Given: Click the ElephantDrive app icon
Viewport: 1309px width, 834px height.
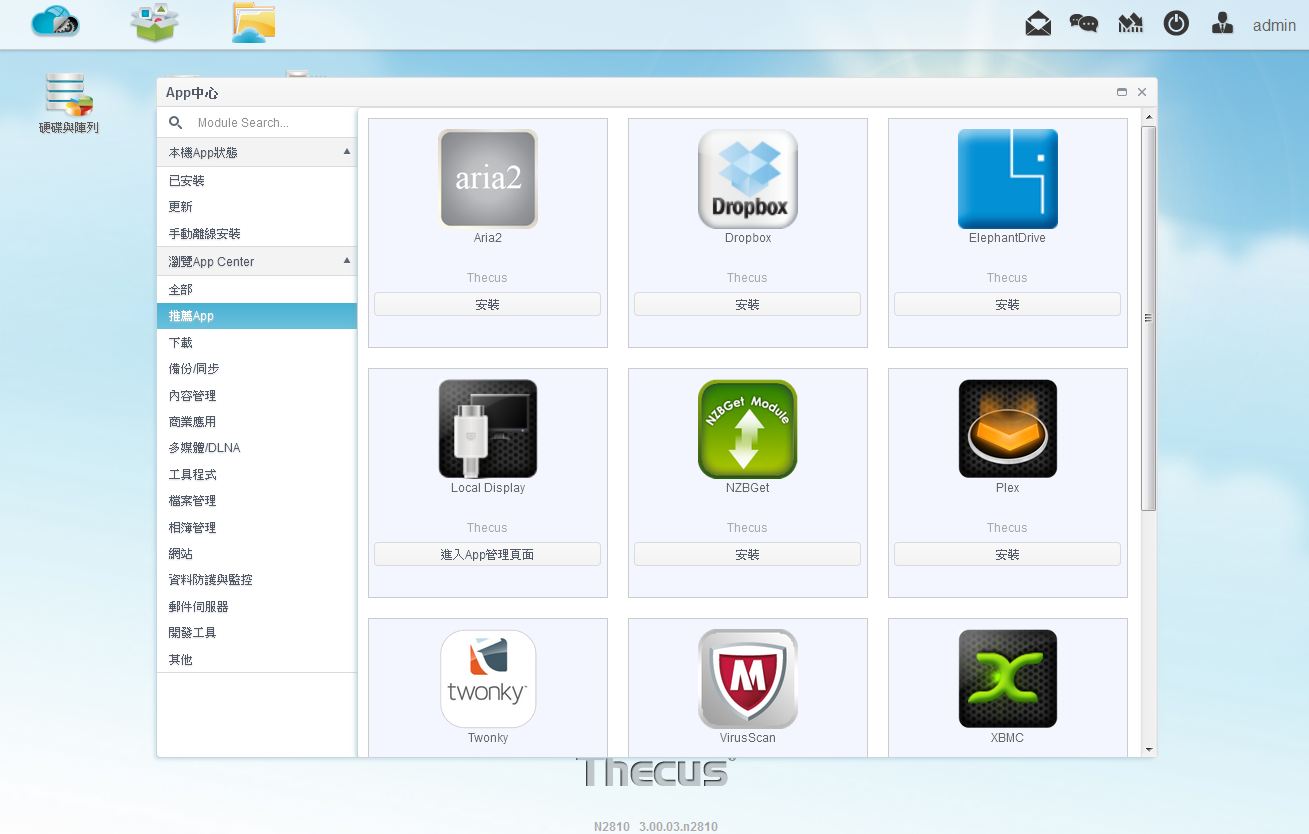Looking at the screenshot, I should pyautogui.click(x=1008, y=179).
